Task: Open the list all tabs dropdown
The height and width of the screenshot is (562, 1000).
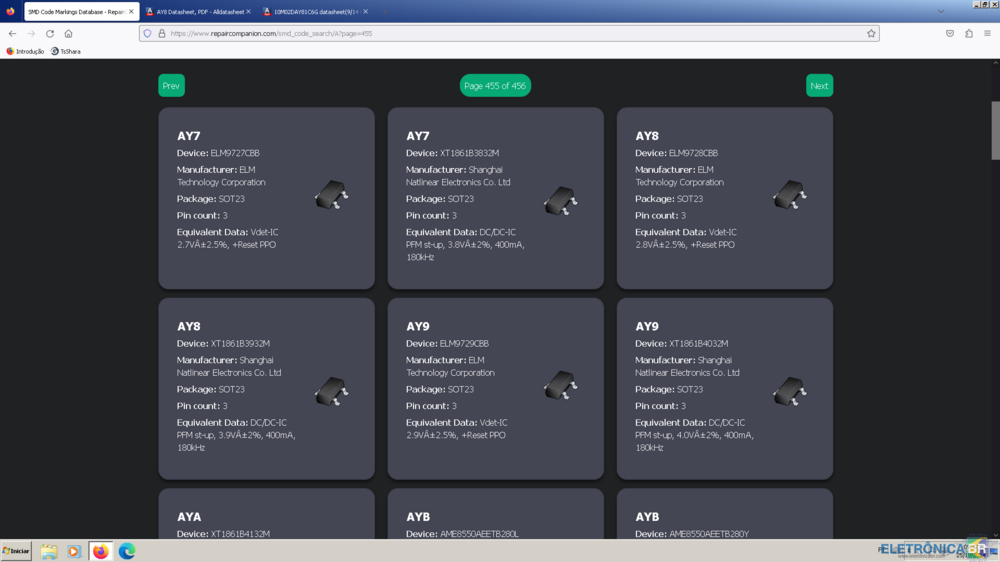Action: [941, 11]
